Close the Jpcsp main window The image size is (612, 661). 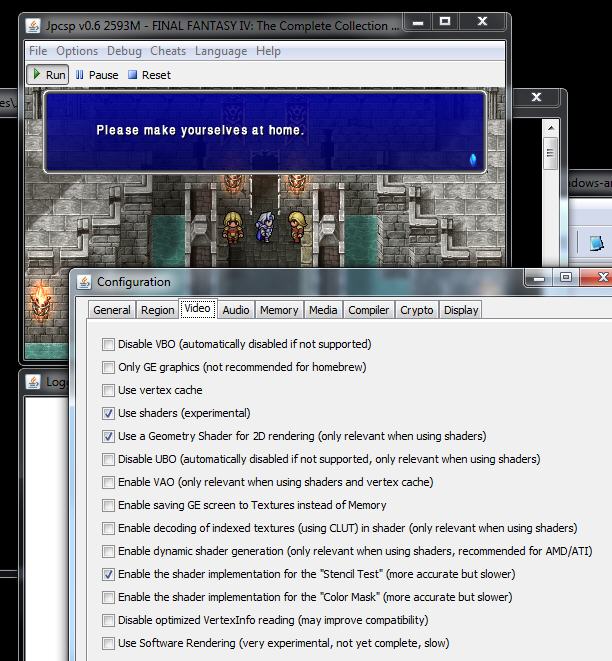pyautogui.click(x=482, y=22)
